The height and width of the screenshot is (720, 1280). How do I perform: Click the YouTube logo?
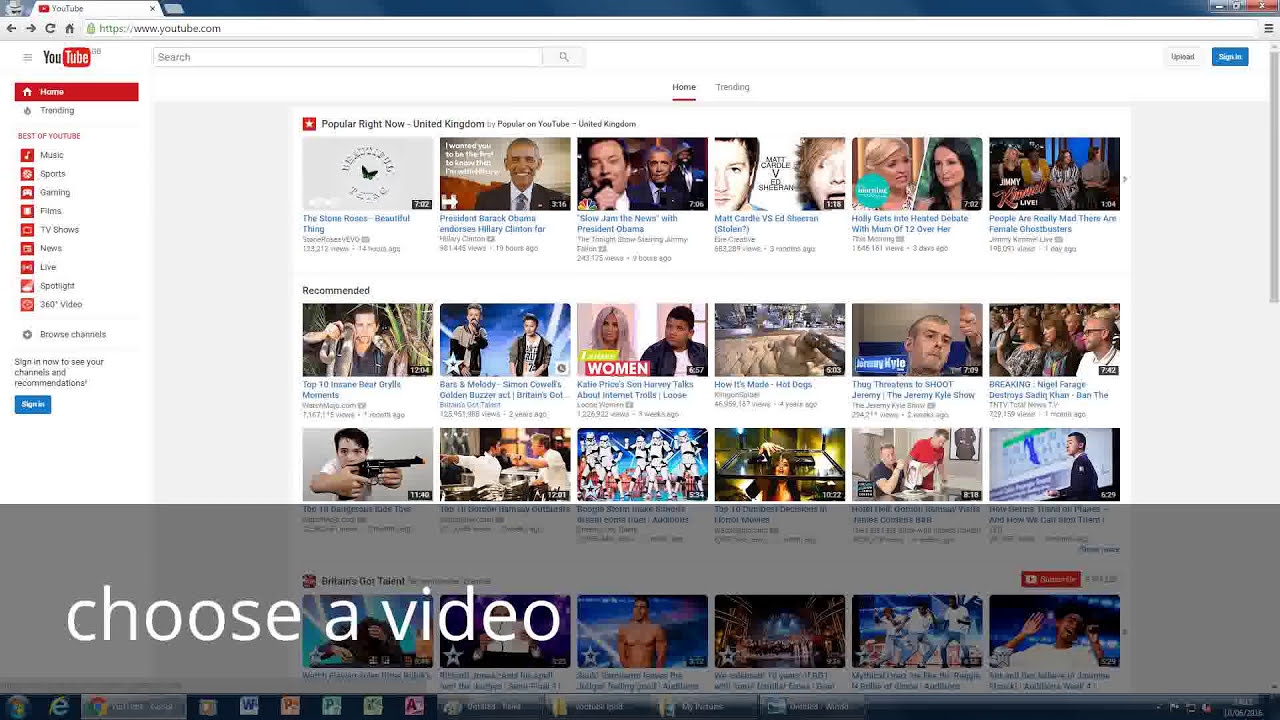(x=66, y=57)
